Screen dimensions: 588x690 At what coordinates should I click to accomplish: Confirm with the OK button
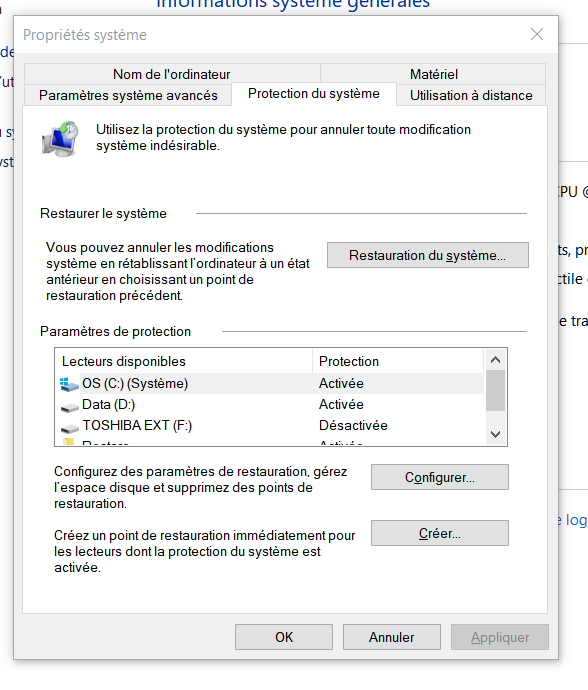(x=284, y=637)
